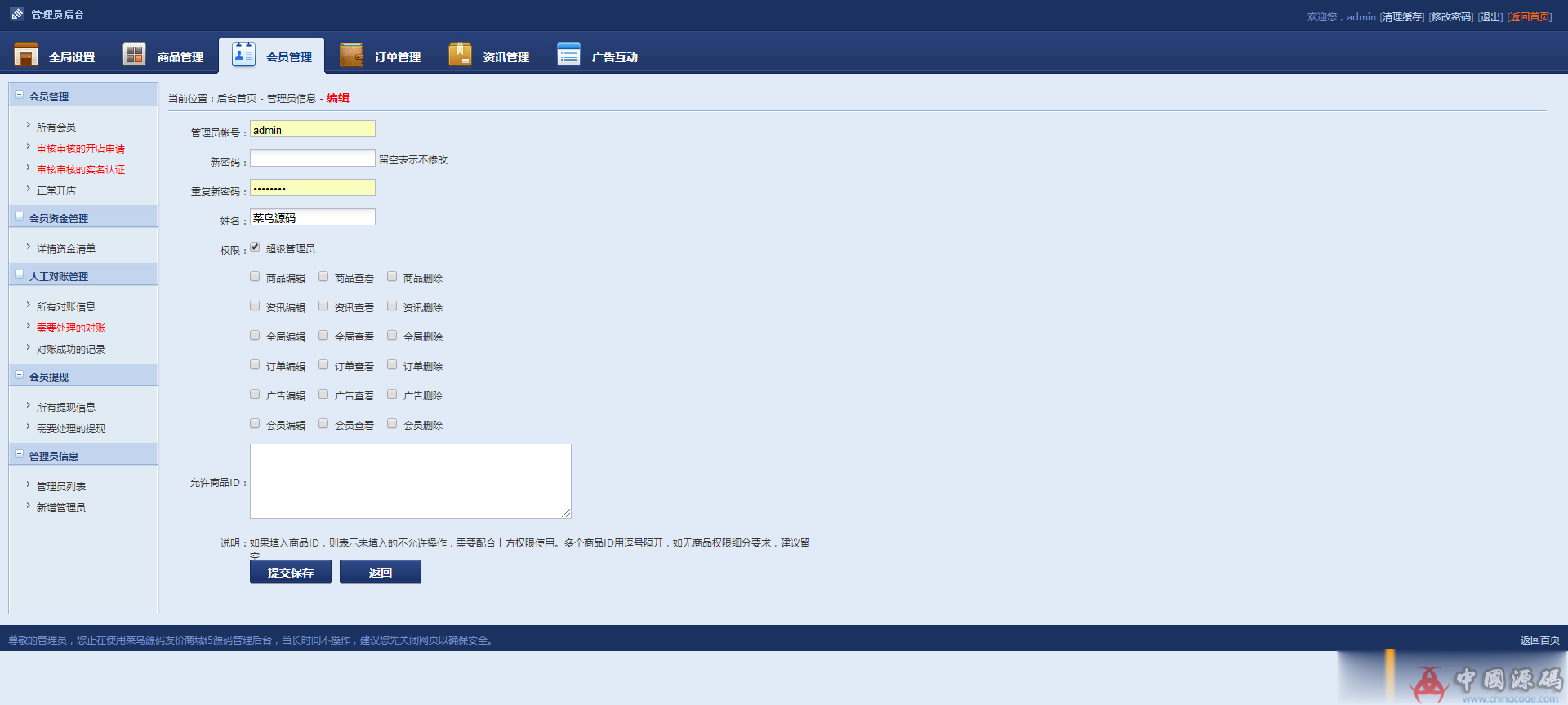Click the 全局设置 store icon
The image size is (1568, 705).
(26, 55)
